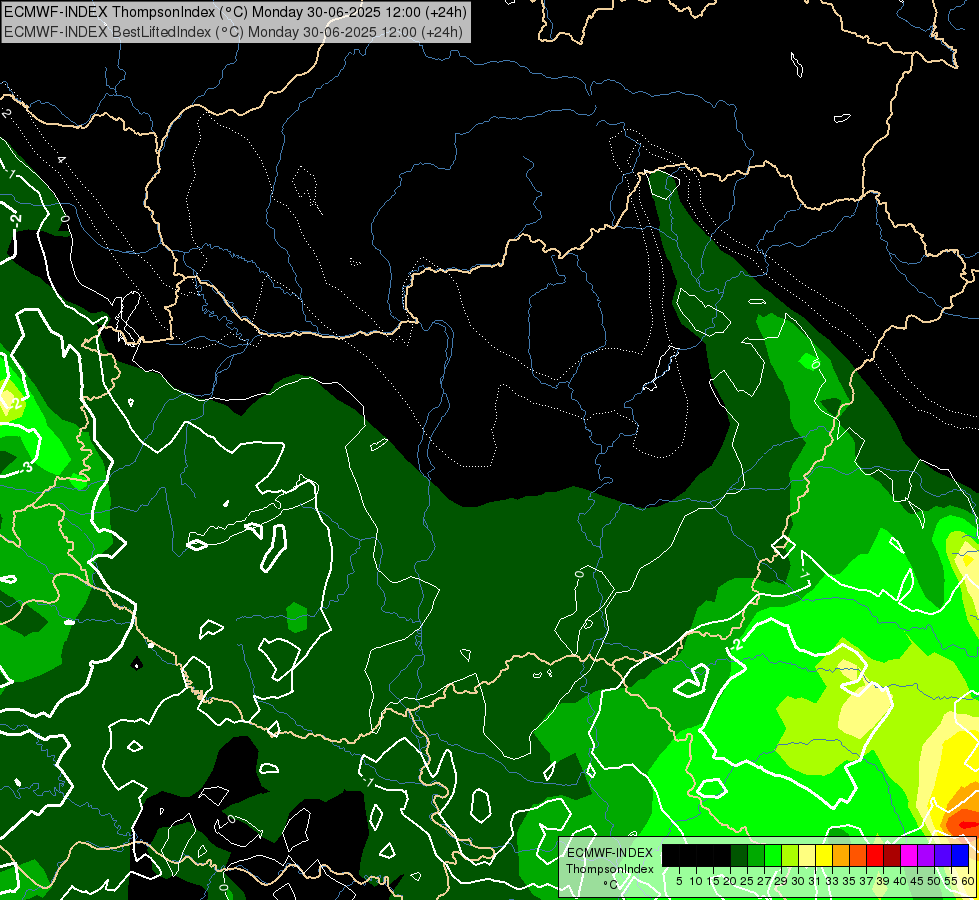Choose the purple 45-50 legend swatch
Image resolution: width=979 pixels, height=900 pixels.
click(x=926, y=855)
